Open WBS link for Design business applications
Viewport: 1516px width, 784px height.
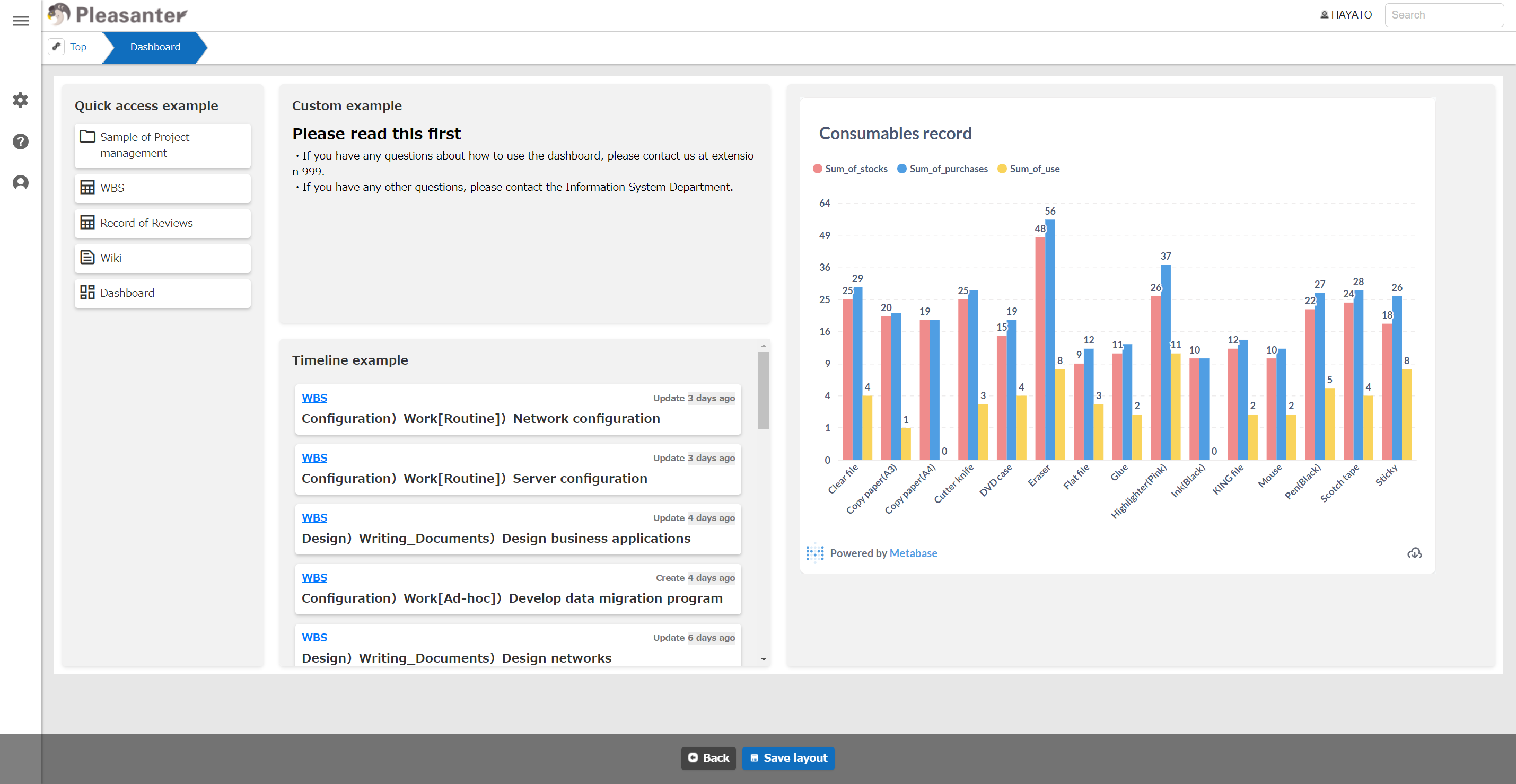[x=314, y=518]
